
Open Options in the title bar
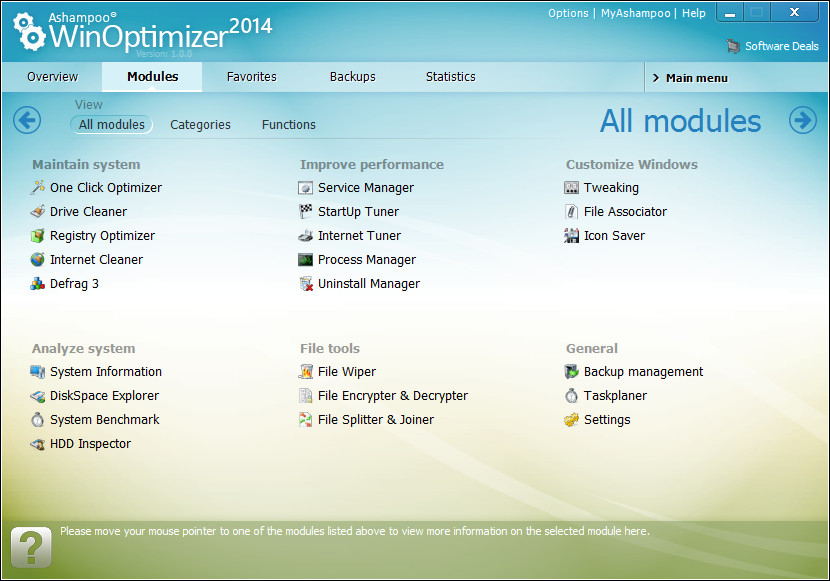point(568,13)
